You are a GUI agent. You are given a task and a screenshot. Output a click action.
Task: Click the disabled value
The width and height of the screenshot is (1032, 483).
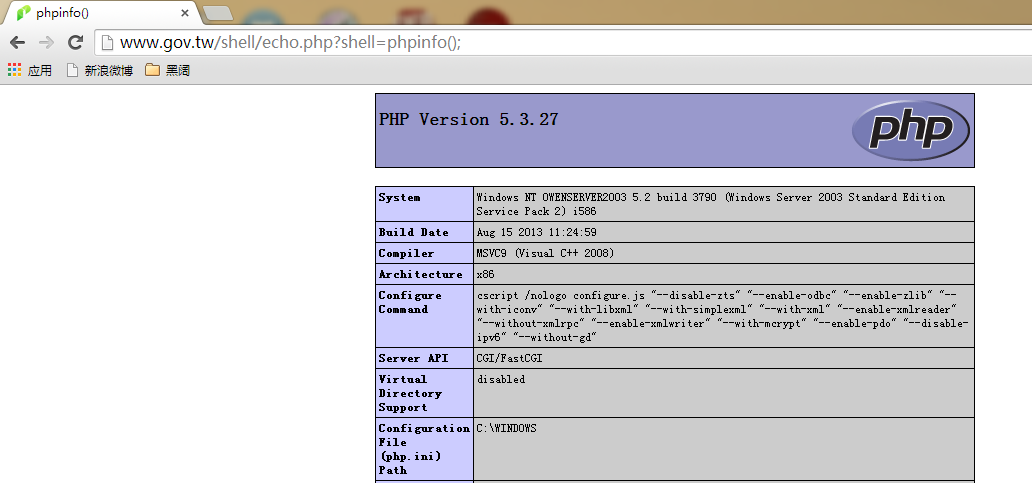[x=501, y=379]
